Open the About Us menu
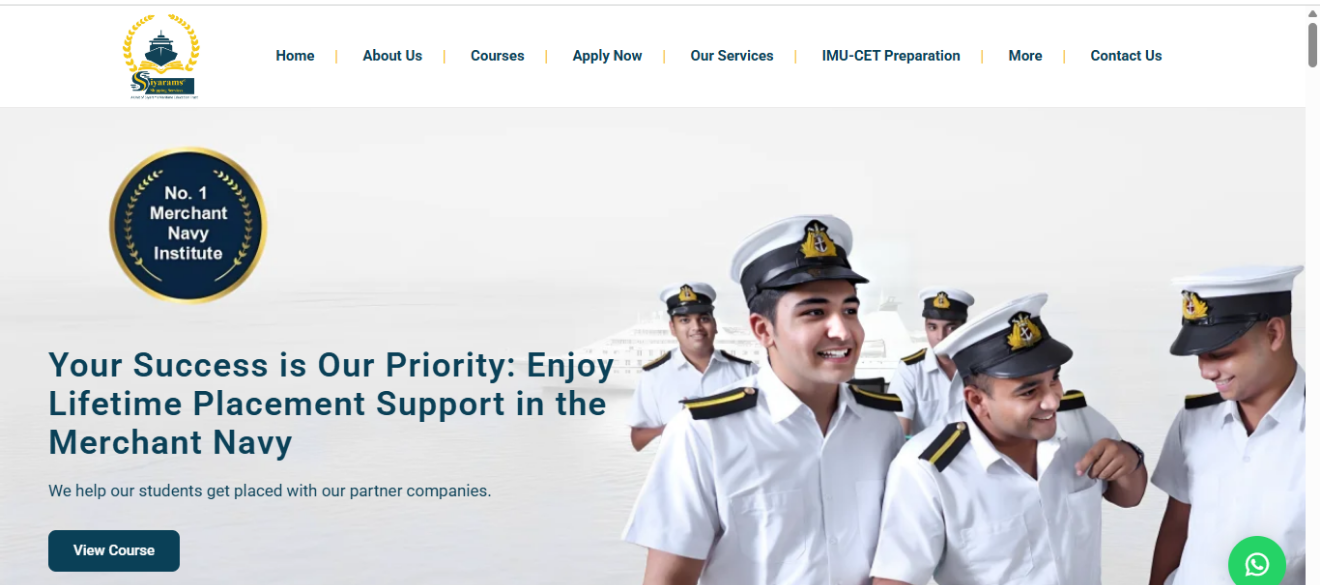The width and height of the screenshot is (1320, 585). coord(392,56)
